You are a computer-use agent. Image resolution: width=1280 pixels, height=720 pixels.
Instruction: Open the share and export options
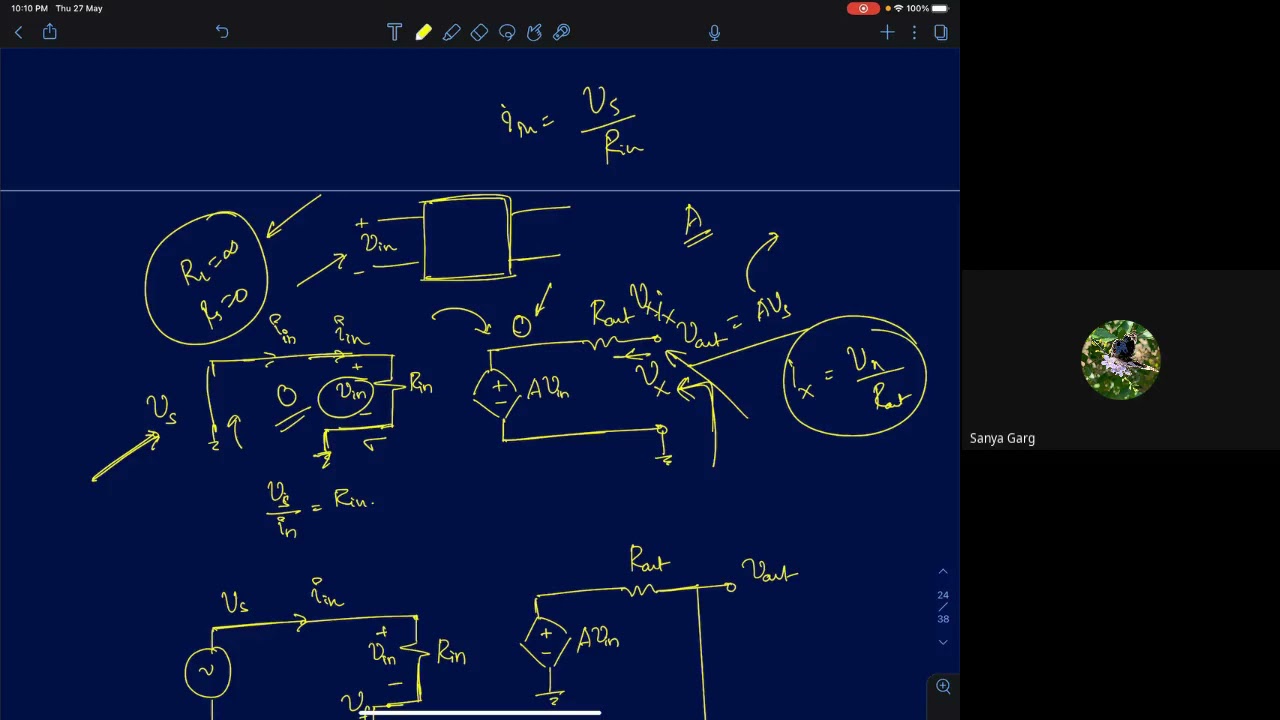[x=49, y=32]
